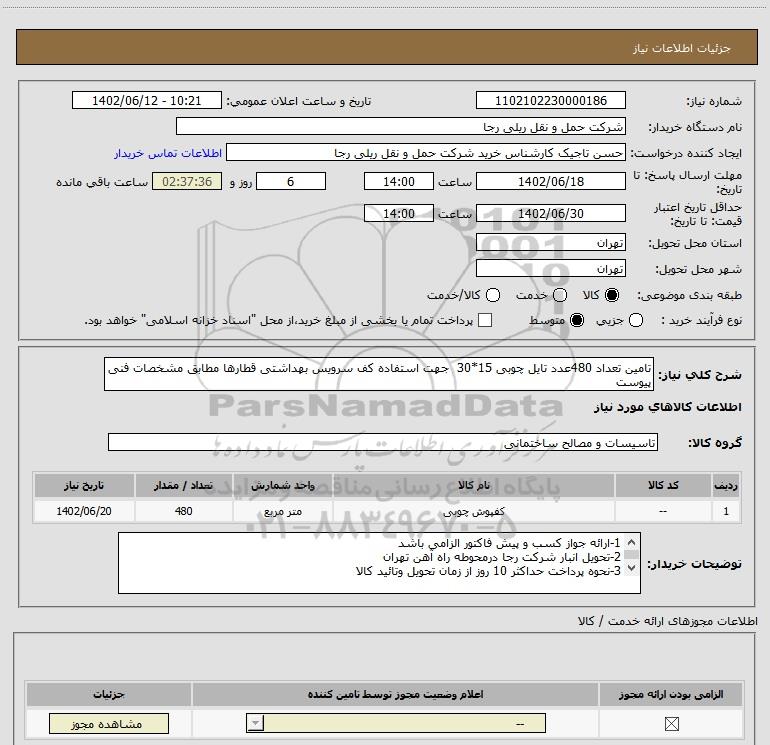Click the response deadline time 14:00
This screenshot has width=770, height=745.
(x=399, y=181)
